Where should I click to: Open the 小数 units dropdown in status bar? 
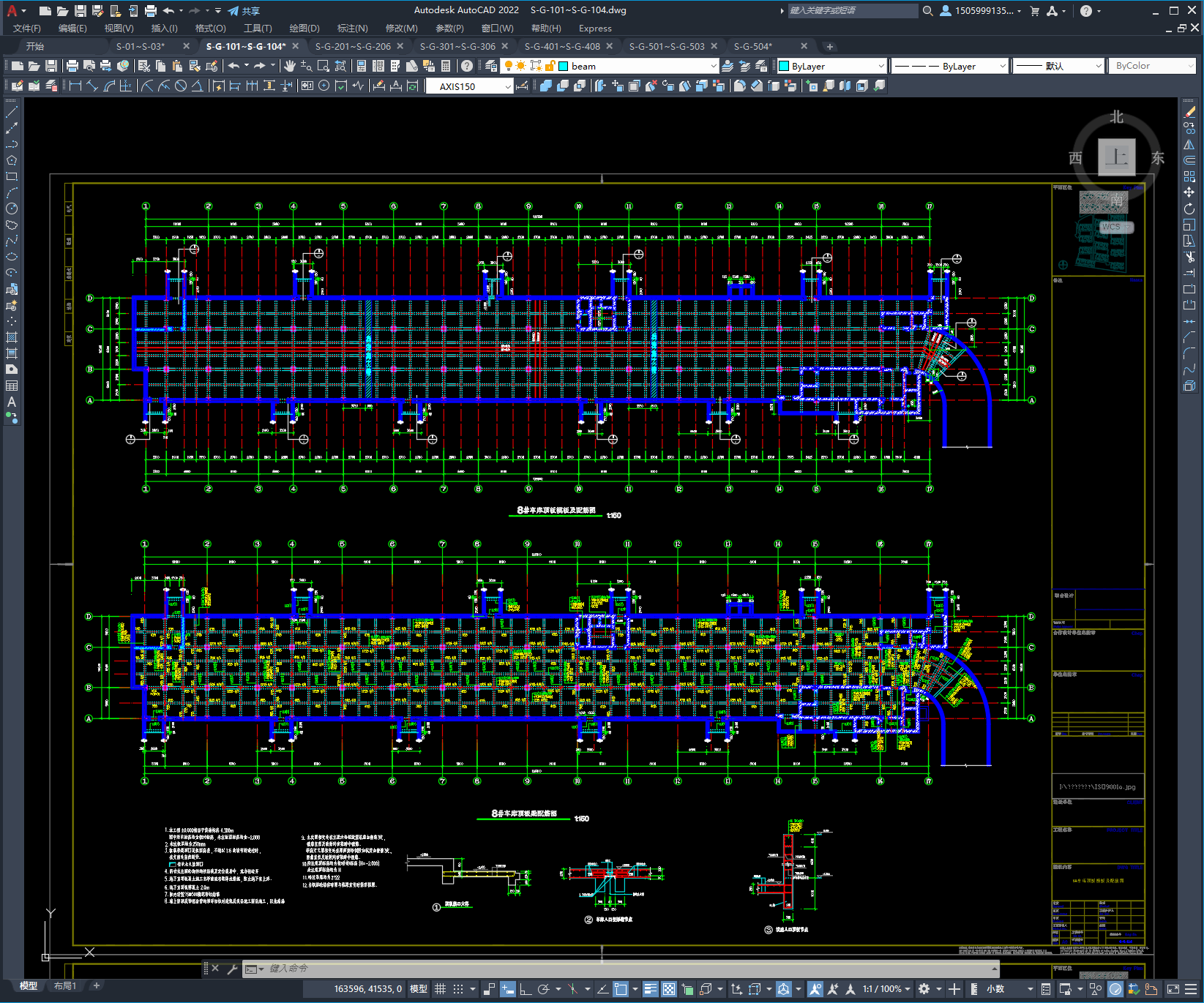[x=1009, y=989]
